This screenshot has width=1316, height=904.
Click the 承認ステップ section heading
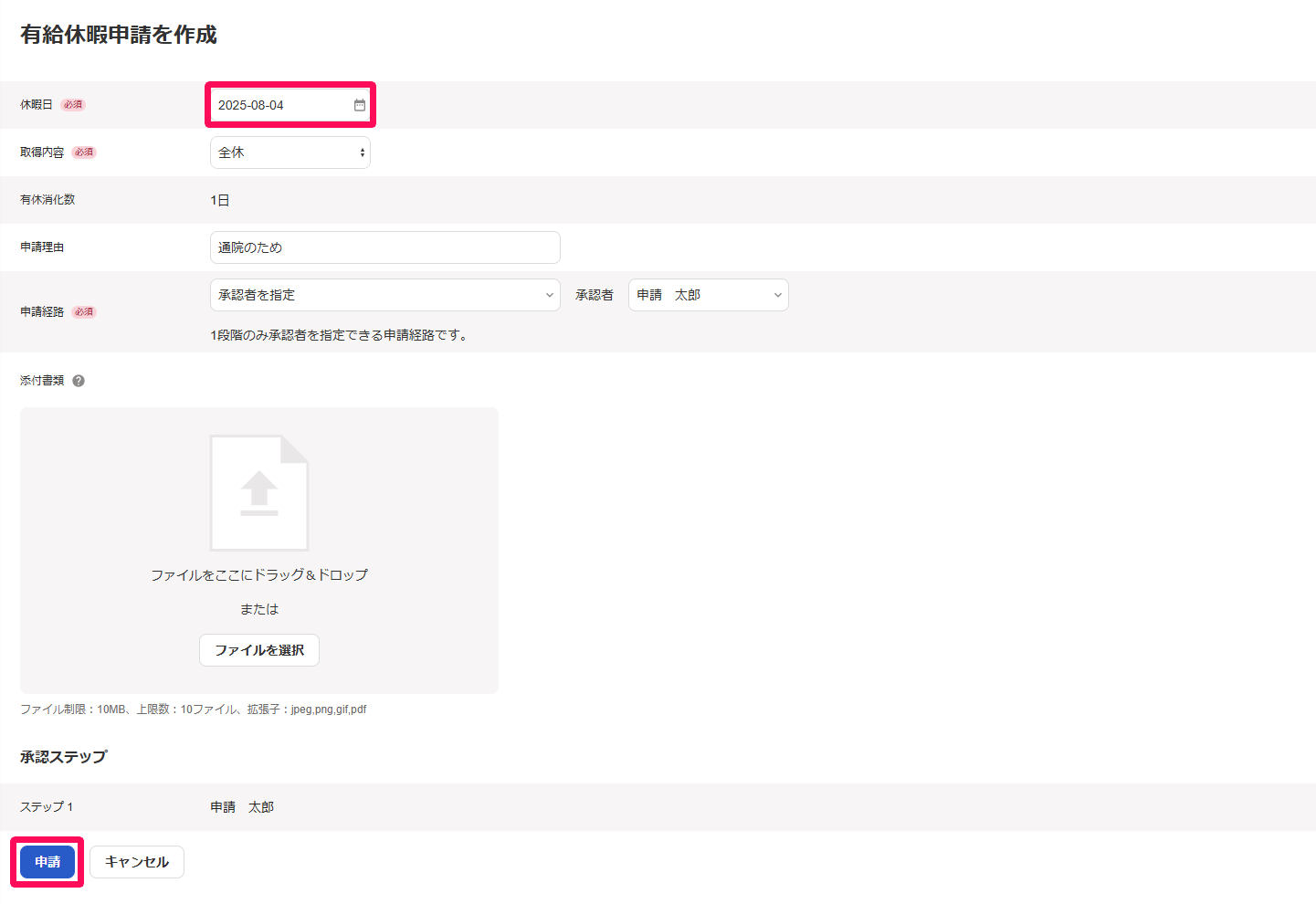click(64, 757)
